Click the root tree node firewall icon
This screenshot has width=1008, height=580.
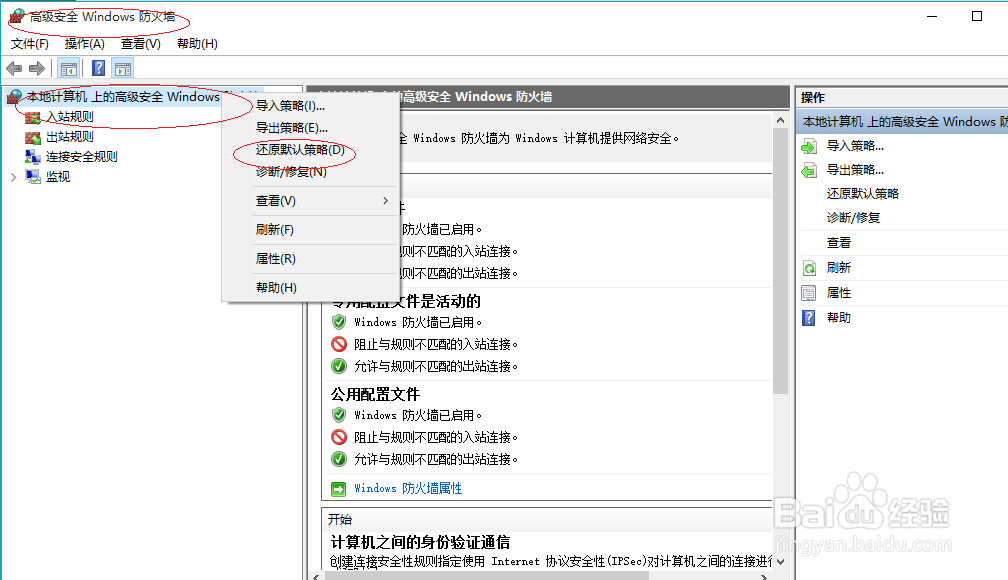coord(14,97)
